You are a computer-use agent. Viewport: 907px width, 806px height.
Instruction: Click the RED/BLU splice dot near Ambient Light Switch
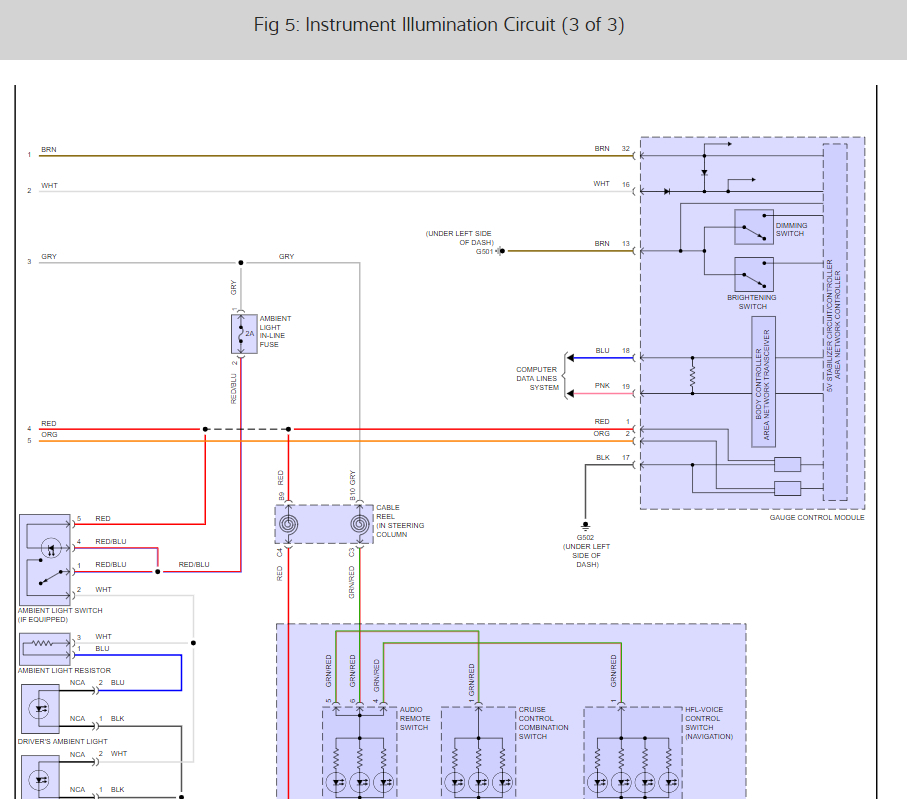click(x=158, y=572)
